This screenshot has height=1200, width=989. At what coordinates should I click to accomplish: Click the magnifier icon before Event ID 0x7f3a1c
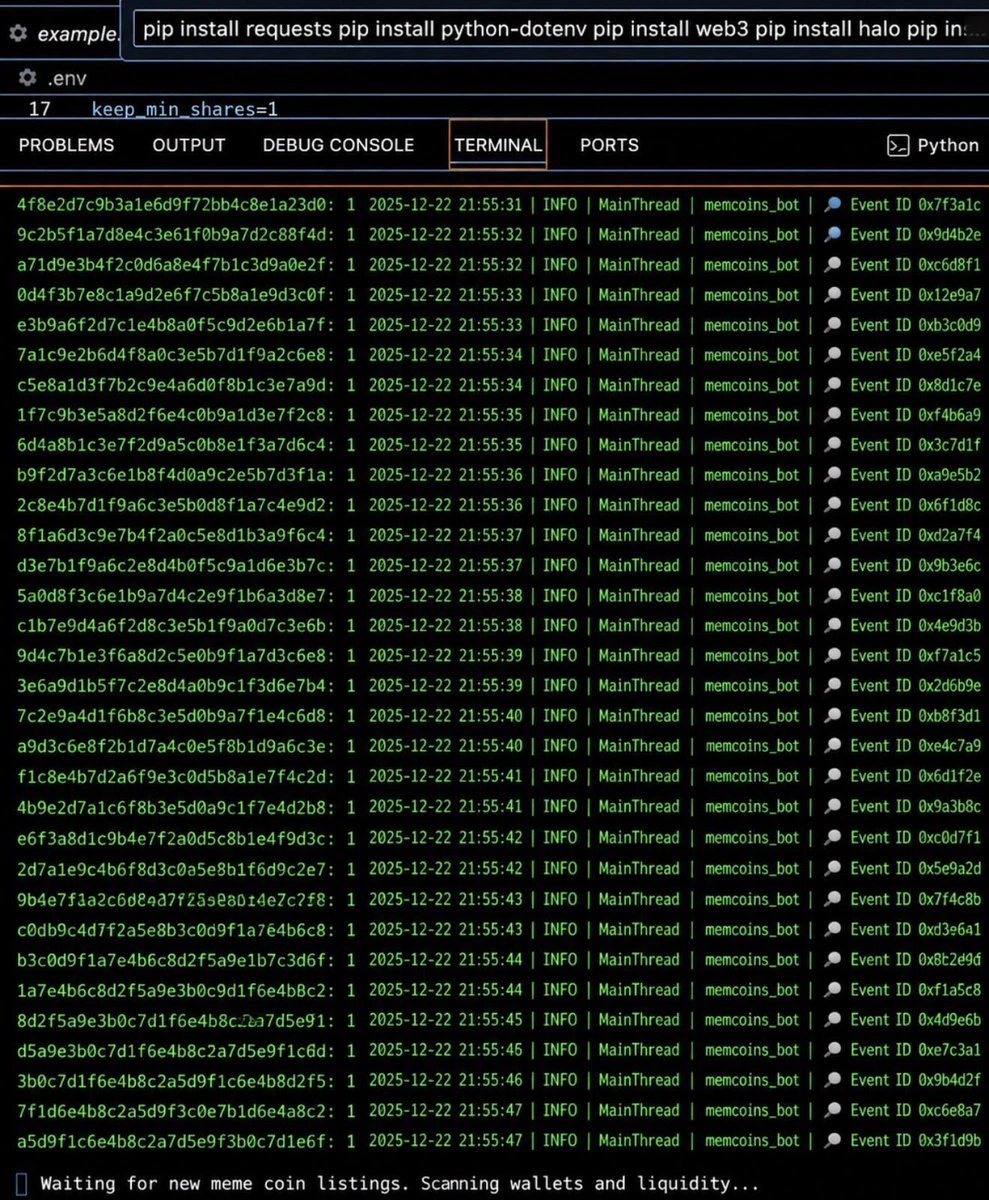833,205
